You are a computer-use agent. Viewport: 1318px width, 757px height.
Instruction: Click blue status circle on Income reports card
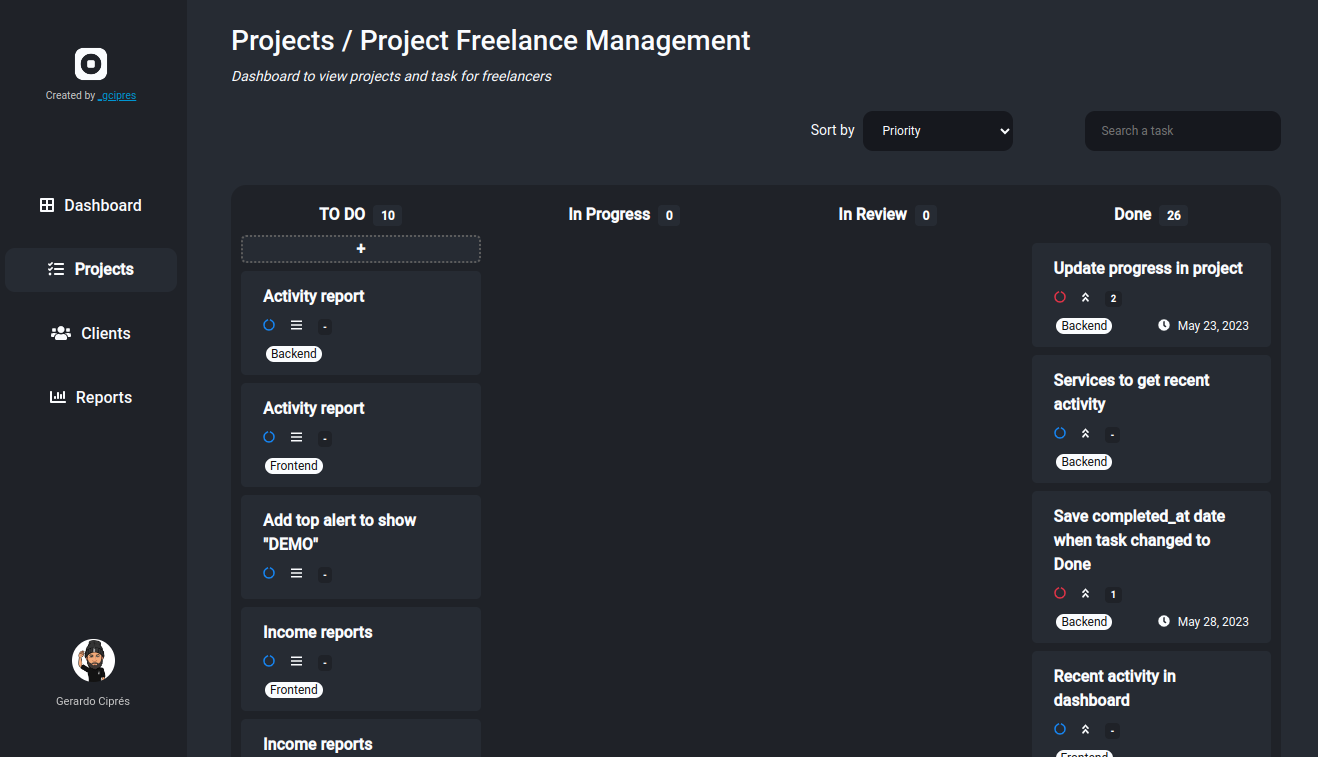[269, 661]
